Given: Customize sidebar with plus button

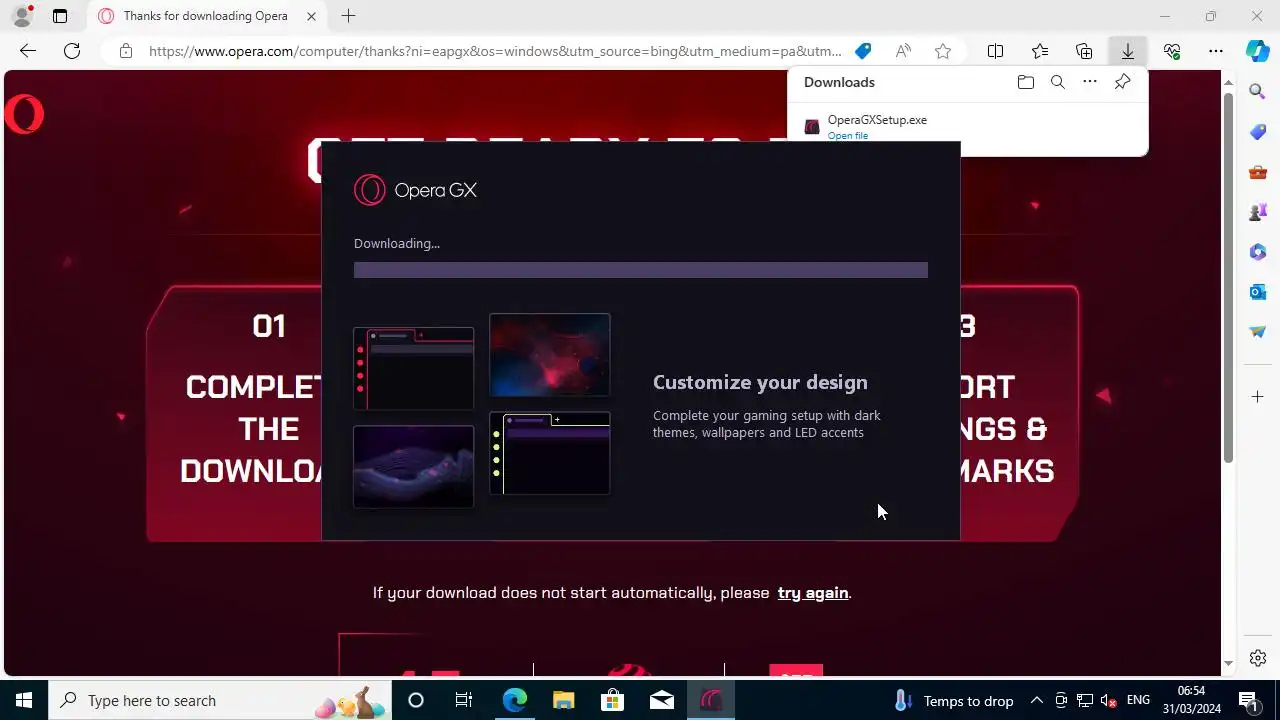Looking at the screenshot, I should pyautogui.click(x=1258, y=397).
